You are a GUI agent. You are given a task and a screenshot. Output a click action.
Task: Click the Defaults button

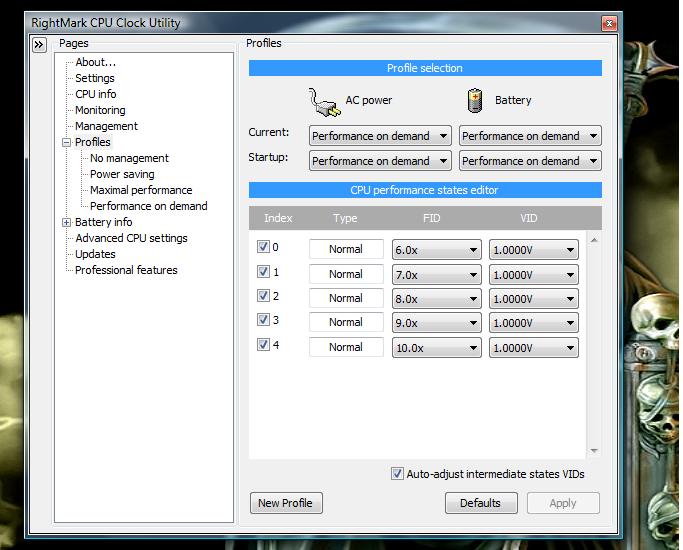tap(481, 503)
